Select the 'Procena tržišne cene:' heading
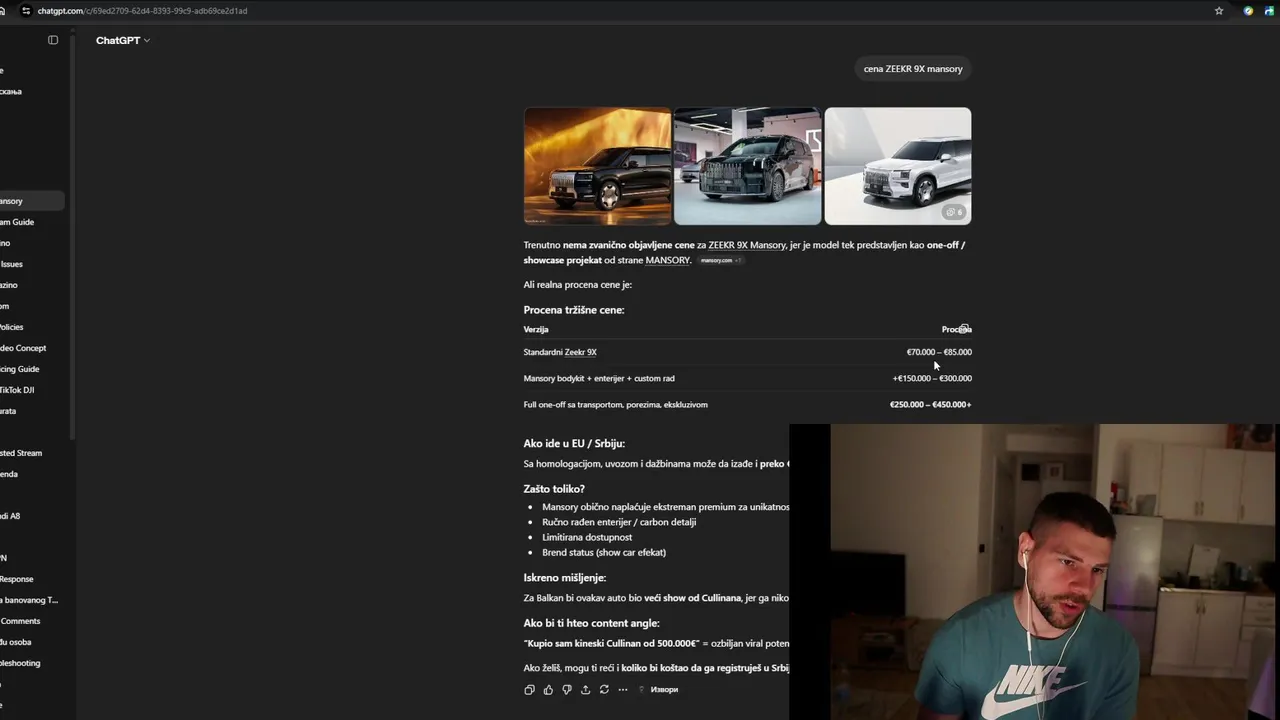This screenshot has height=720, width=1280. [x=574, y=310]
